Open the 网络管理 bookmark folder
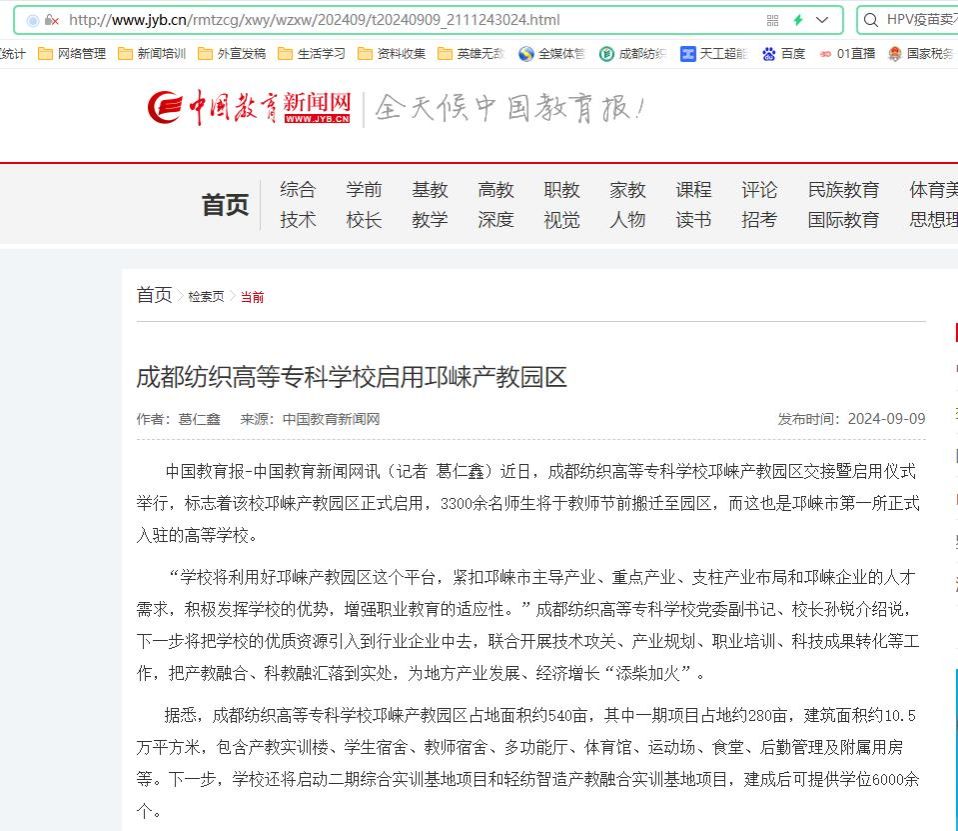This screenshot has width=958, height=831. (x=72, y=54)
